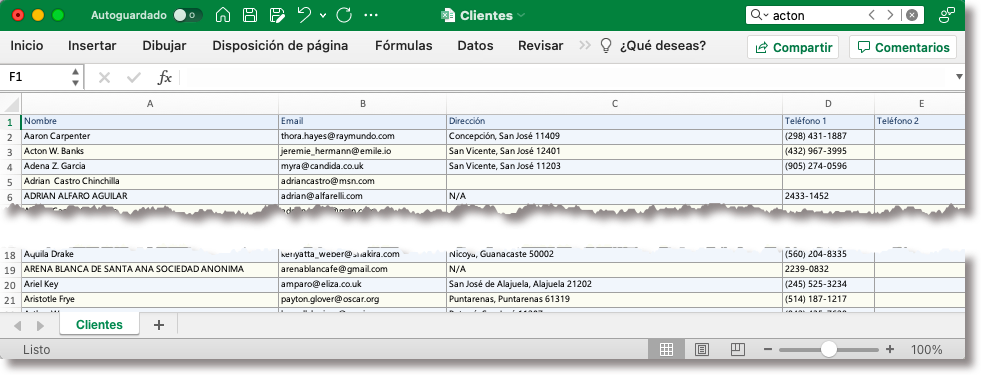981x375 pixels.
Task: Toggle the Autoguardado switch
Action: [188, 15]
